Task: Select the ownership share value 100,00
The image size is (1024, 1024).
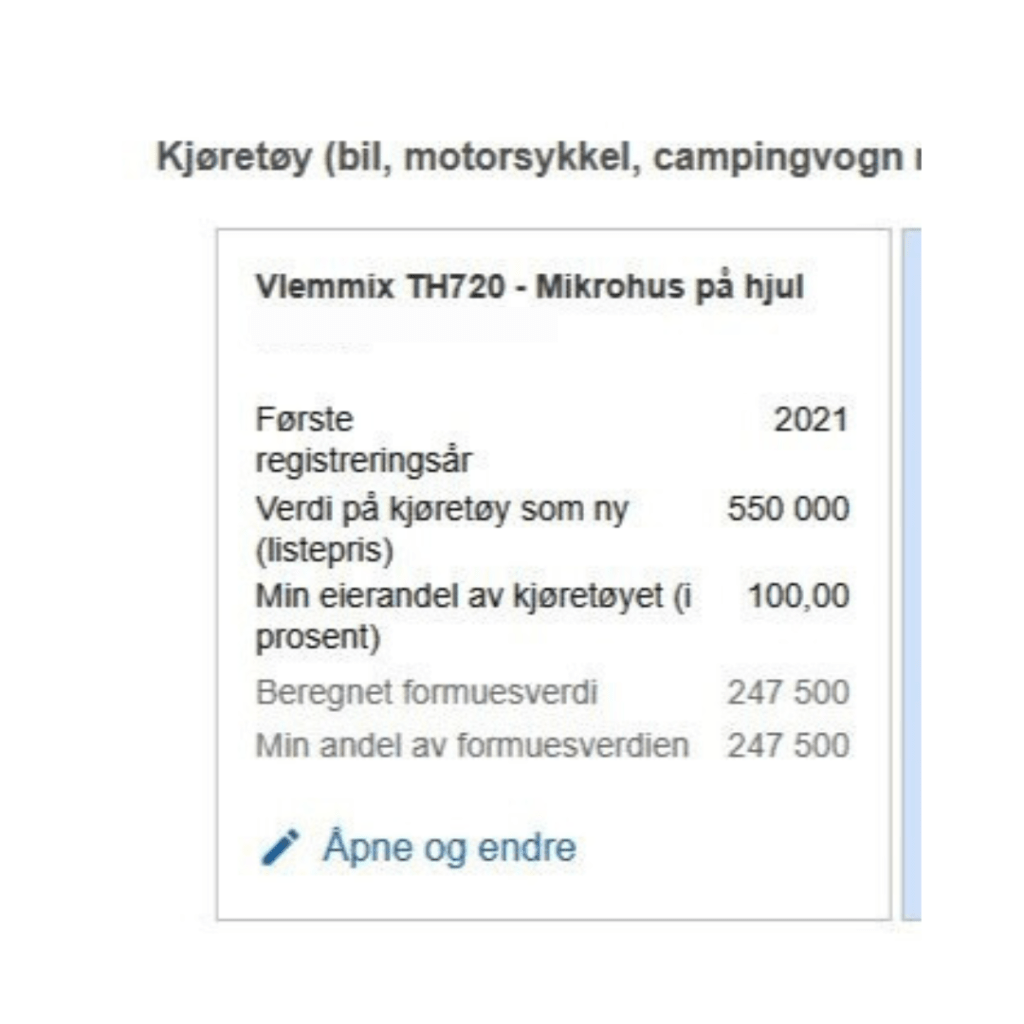Action: point(798,596)
